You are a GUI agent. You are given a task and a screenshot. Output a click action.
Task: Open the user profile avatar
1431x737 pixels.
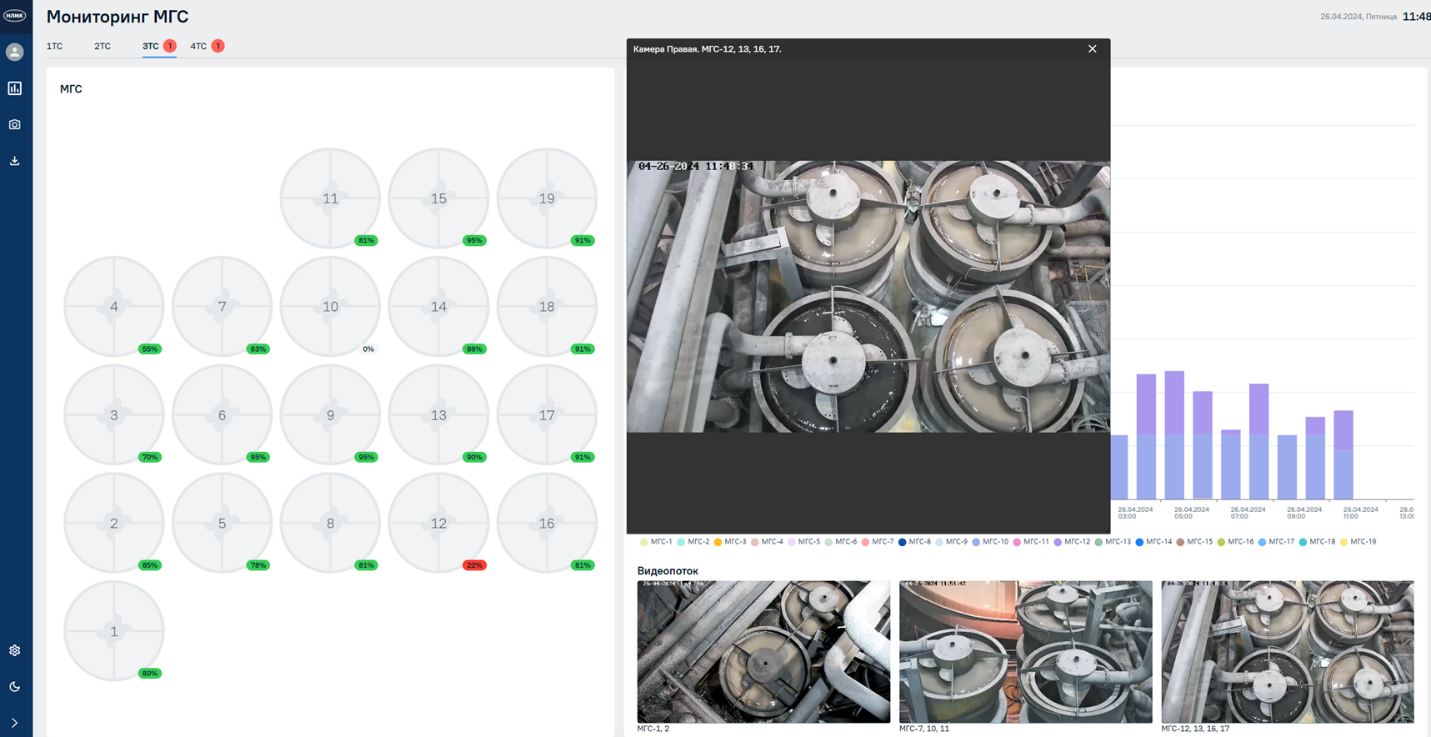pos(14,52)
